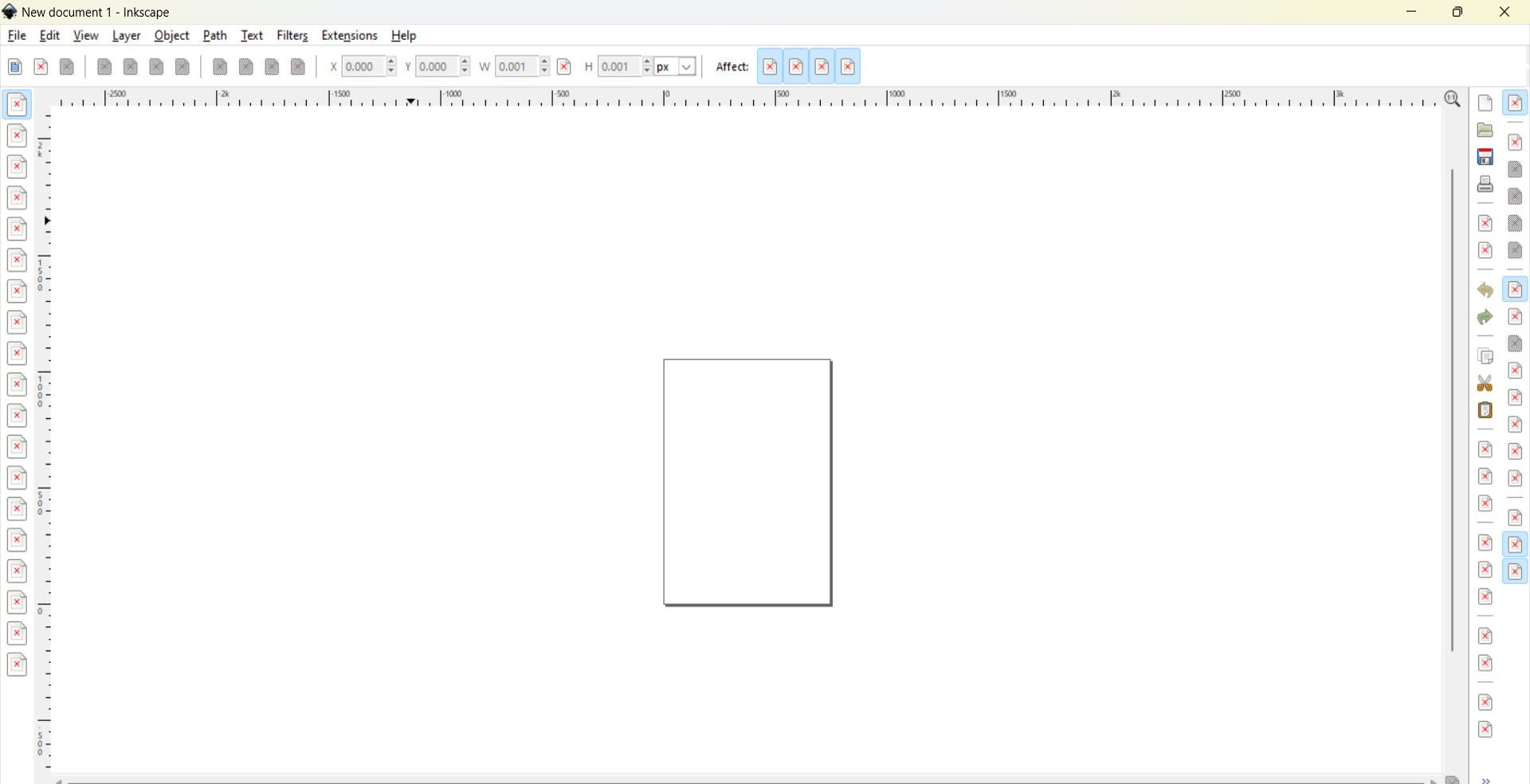The width and height of the screenshot is (1530, 784).
Task: Toggle the lock between W and H fields
Action: (x=564, y=67)
